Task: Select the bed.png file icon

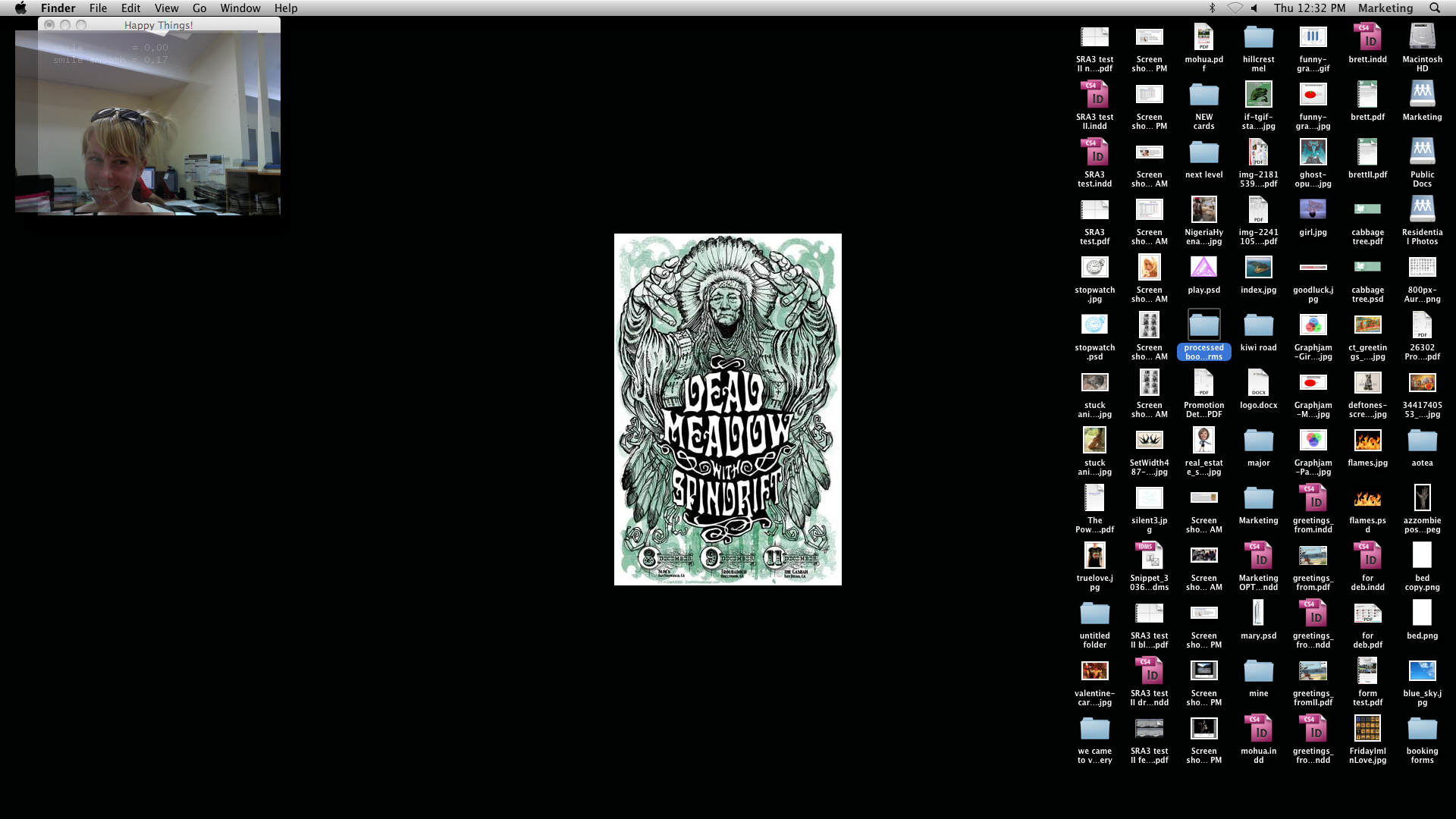Action: (1422, 613)
